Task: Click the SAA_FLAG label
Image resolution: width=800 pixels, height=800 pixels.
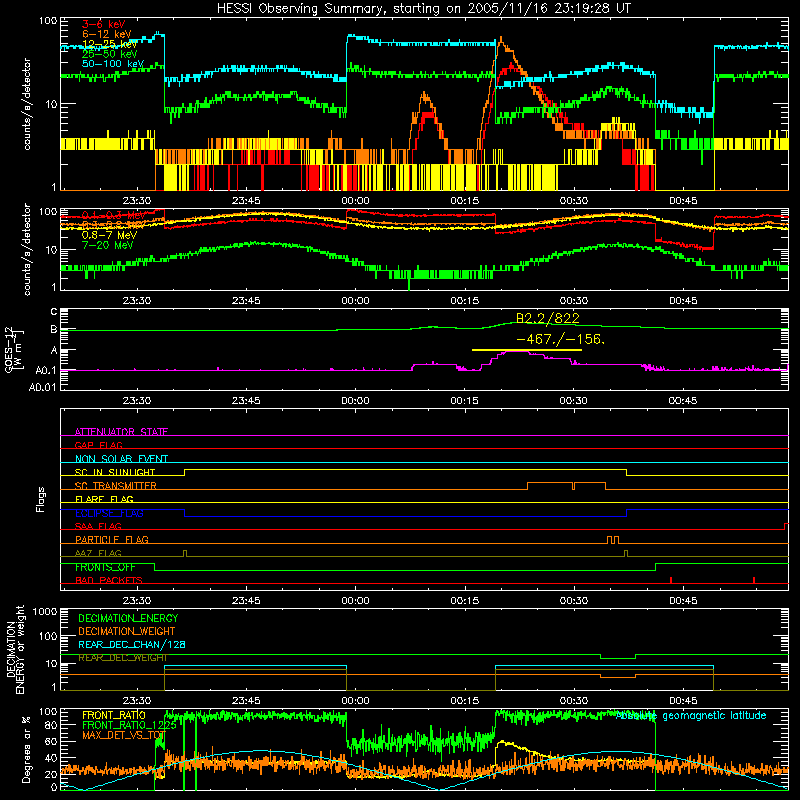Action: click(x=98, y=526)
